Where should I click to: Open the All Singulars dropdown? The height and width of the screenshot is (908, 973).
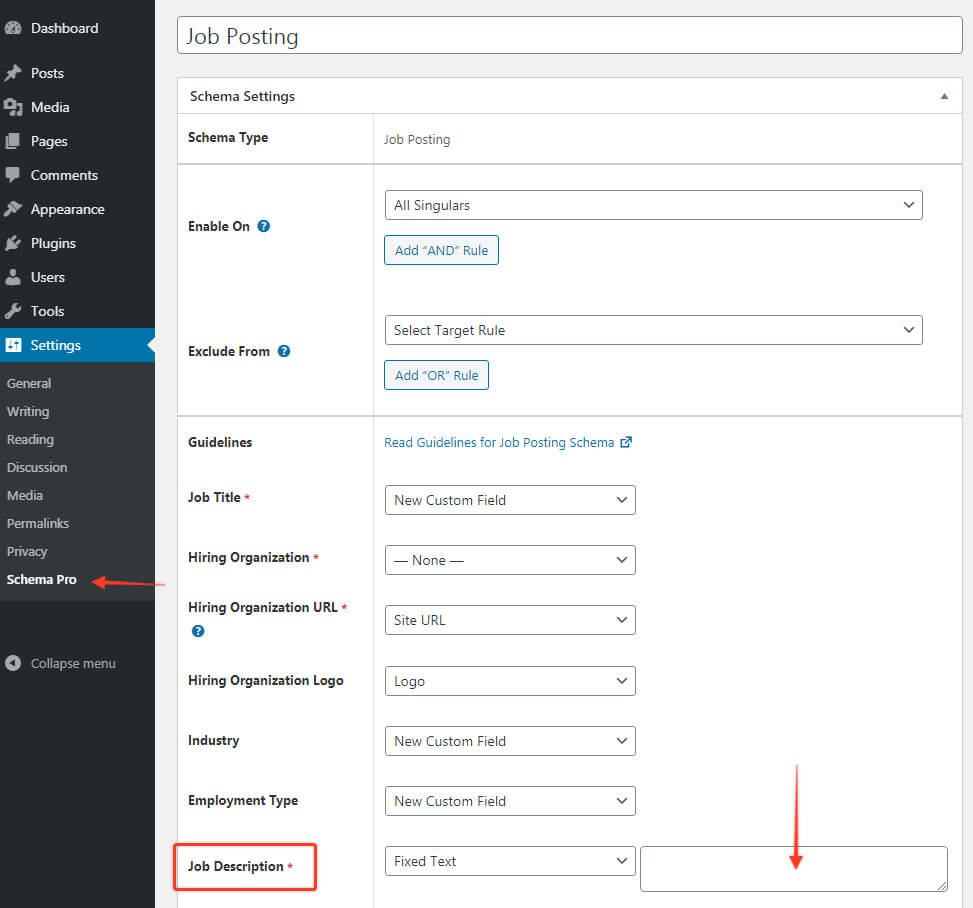pyautogui.click(x=653, y=205)
